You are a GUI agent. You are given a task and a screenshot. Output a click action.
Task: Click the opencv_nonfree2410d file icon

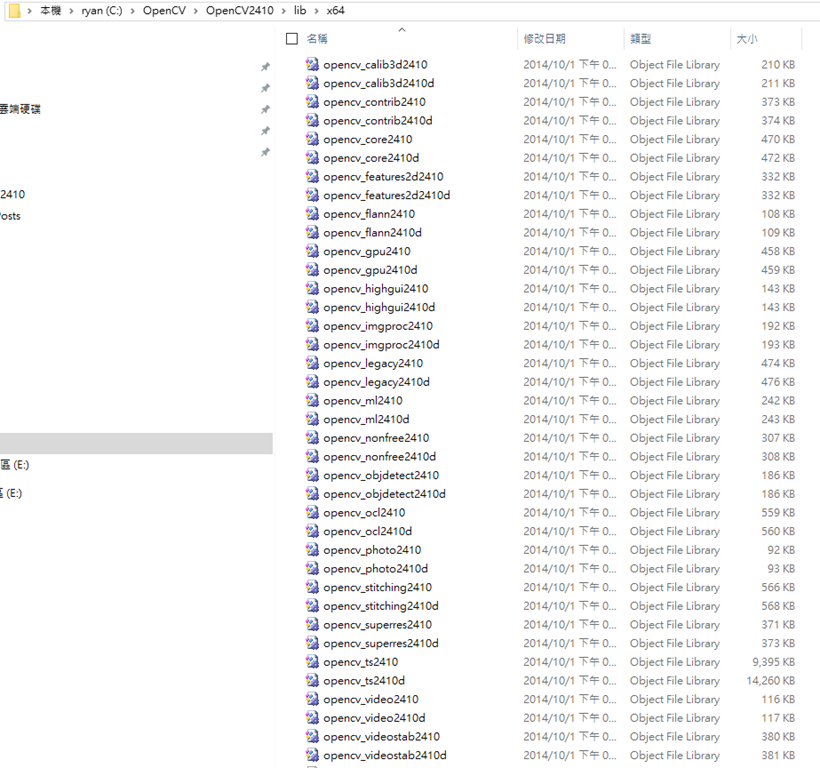pos(312,456)
